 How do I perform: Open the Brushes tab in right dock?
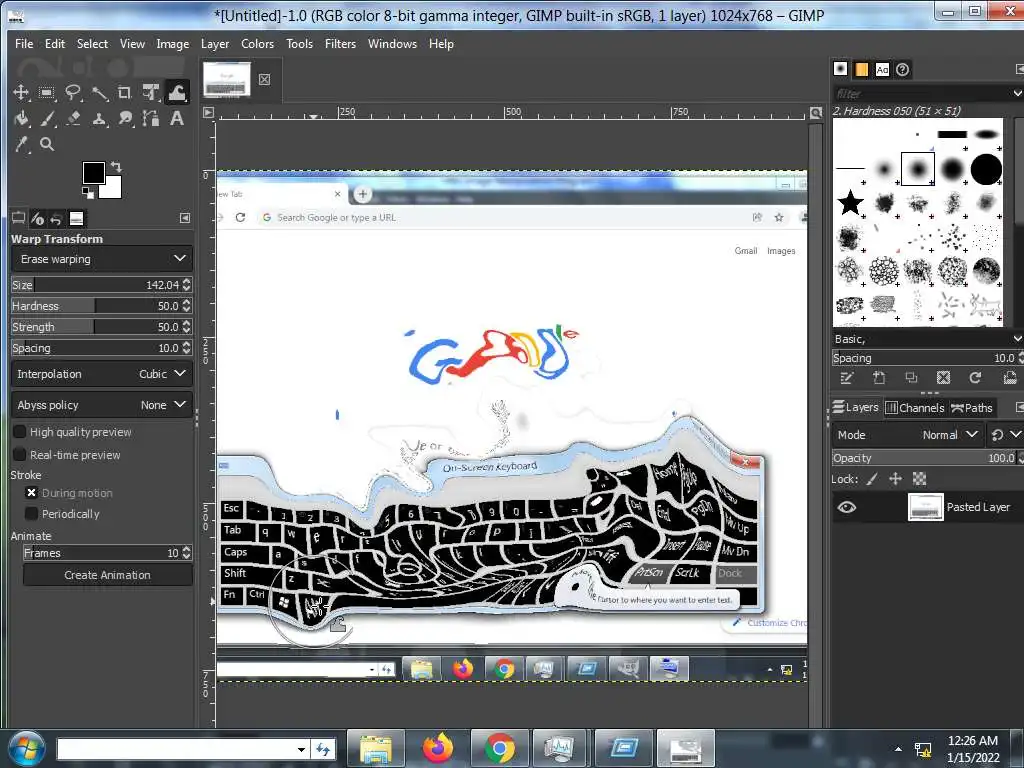(x=840, y=69)
